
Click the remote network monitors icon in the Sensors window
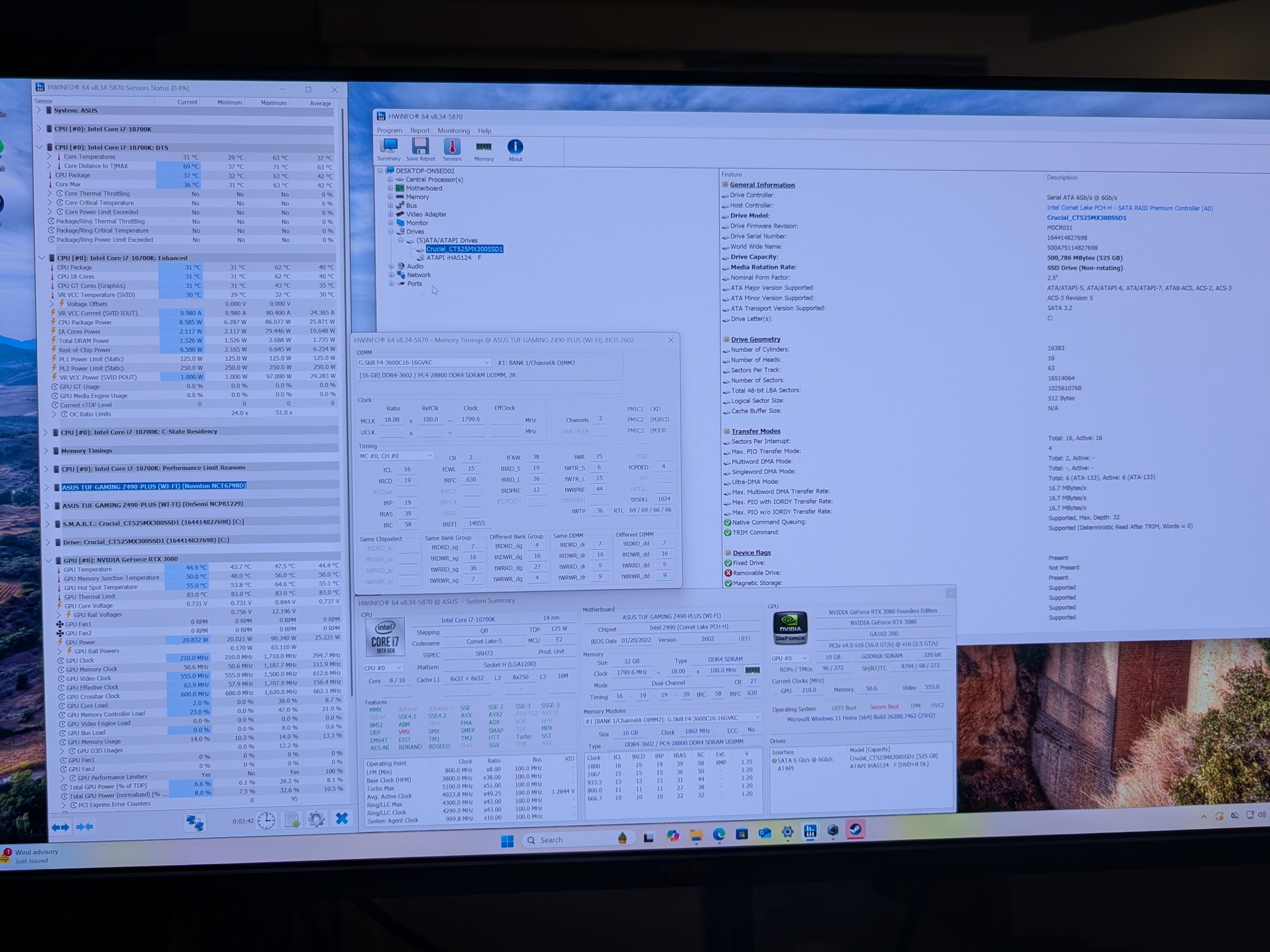click(x=194, y=822)
